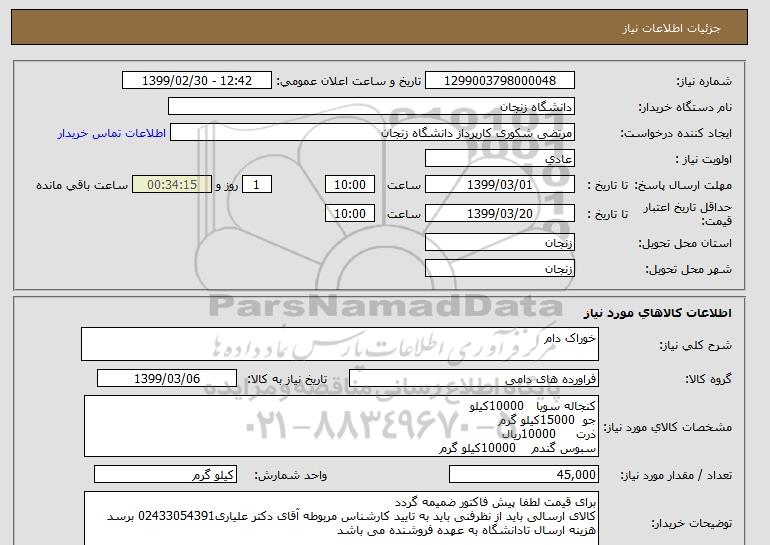Click the اطلاعات کالاهای مورد نیاز section heading
770x545 pixels.
tap(658, 313)
